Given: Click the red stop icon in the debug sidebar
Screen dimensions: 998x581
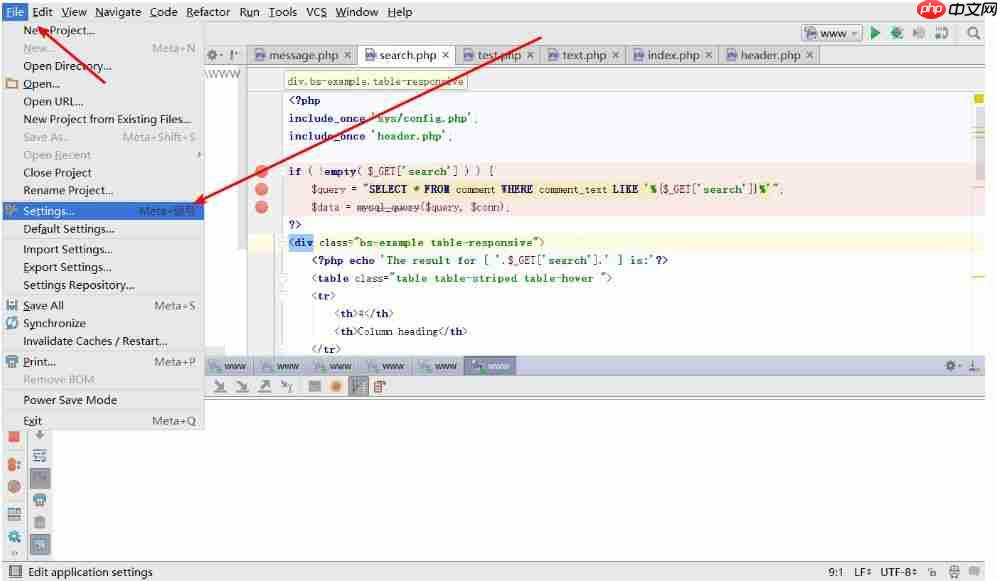Looking at the screenshot, I should (14, 437).
